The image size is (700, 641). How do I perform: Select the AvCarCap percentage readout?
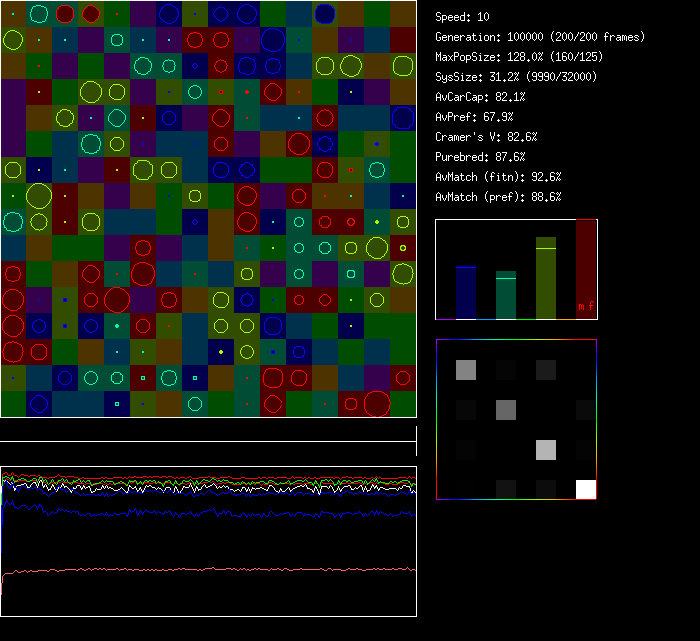(x=481, y=97)
